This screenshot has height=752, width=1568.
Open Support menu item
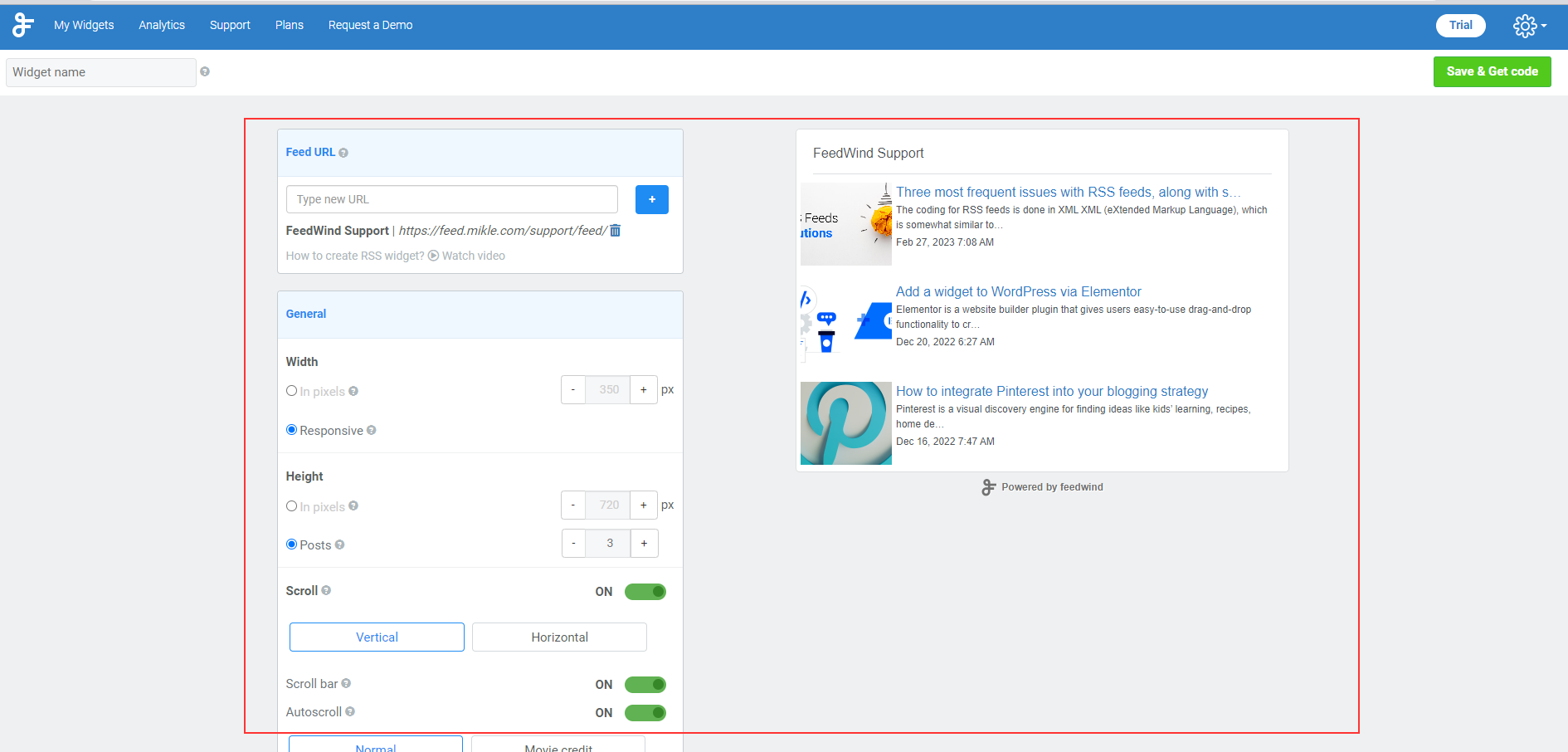pos(230,25)
